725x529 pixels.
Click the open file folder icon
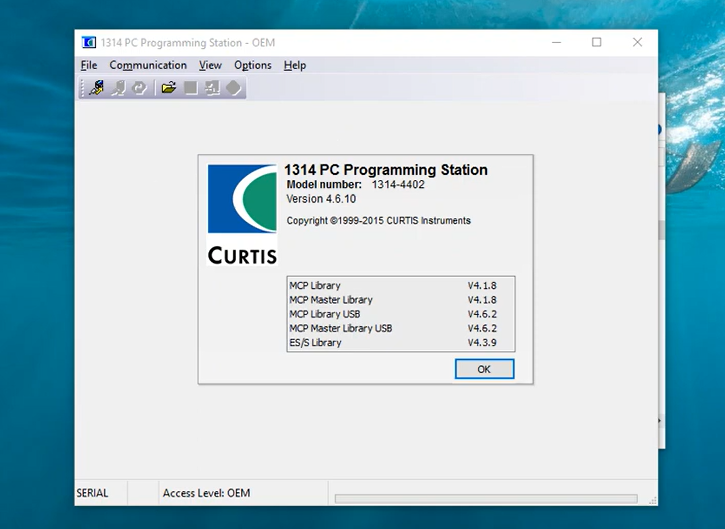coord(169,88)
